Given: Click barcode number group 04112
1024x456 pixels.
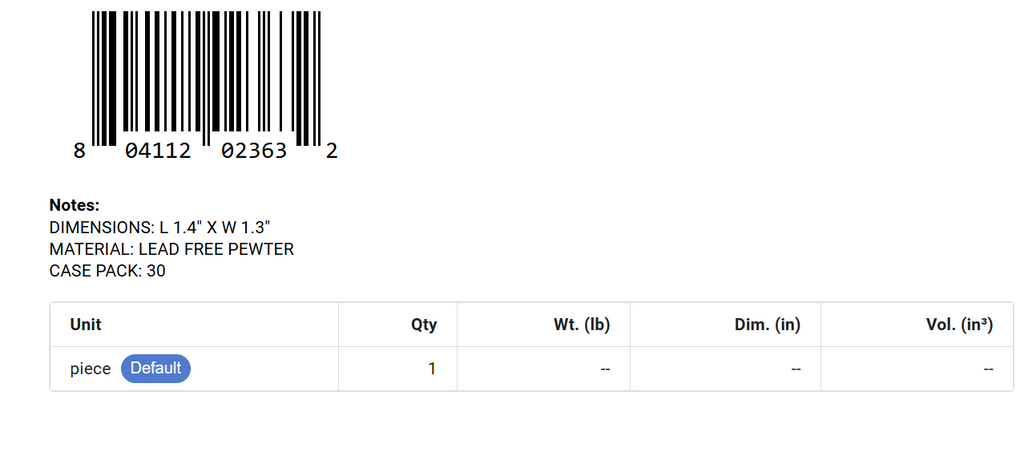Looking at the screenshot, I should (158, 151).
